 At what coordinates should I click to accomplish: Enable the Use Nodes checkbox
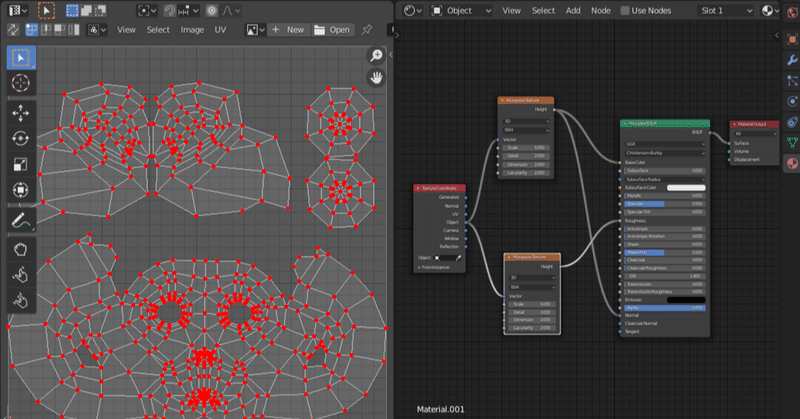625,10
